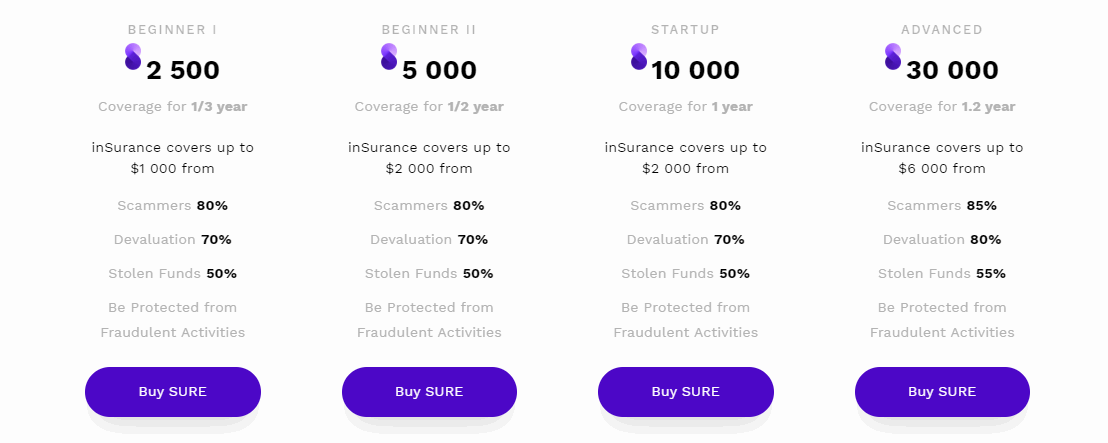
Task: Click the 30 000 price amount
Action: click(952, 71)
